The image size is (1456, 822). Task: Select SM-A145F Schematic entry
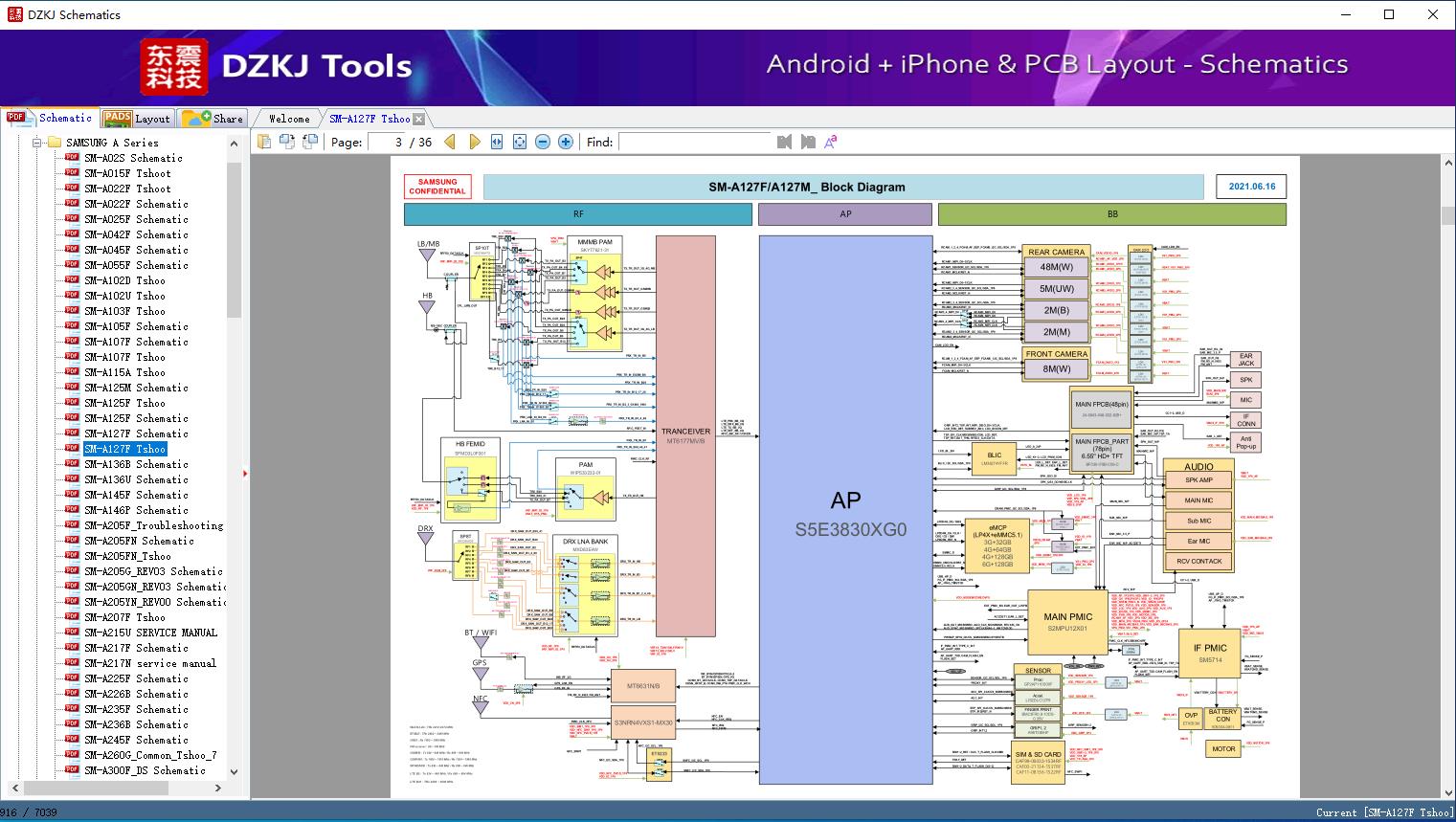click(136, 495)
